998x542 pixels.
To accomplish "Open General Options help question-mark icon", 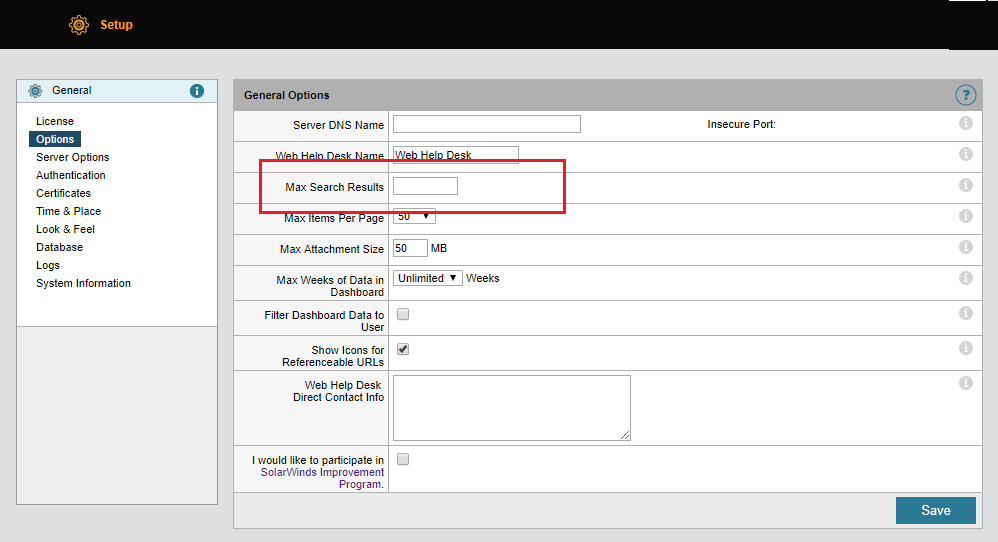I will 966,95.
